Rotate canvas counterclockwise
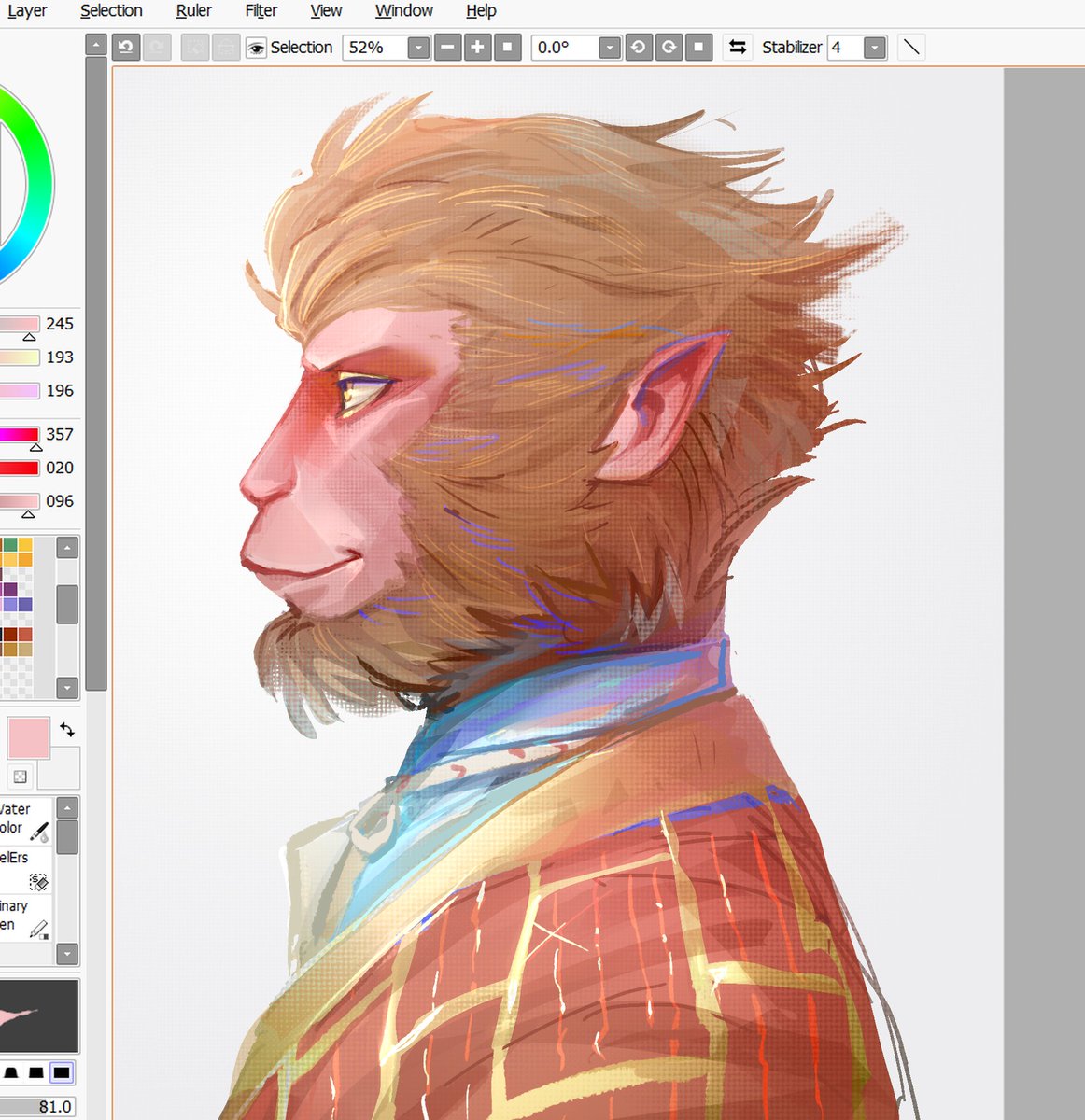 click(x=639, y=47)
